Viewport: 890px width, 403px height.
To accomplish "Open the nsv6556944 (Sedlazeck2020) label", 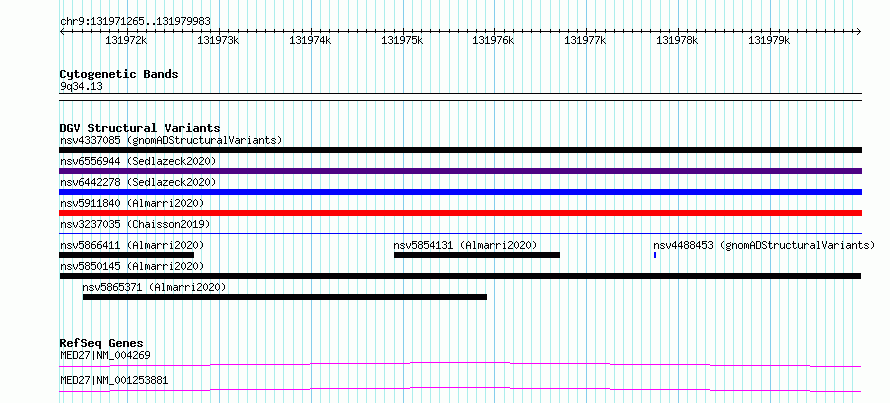I will click(x=138, y=161).
